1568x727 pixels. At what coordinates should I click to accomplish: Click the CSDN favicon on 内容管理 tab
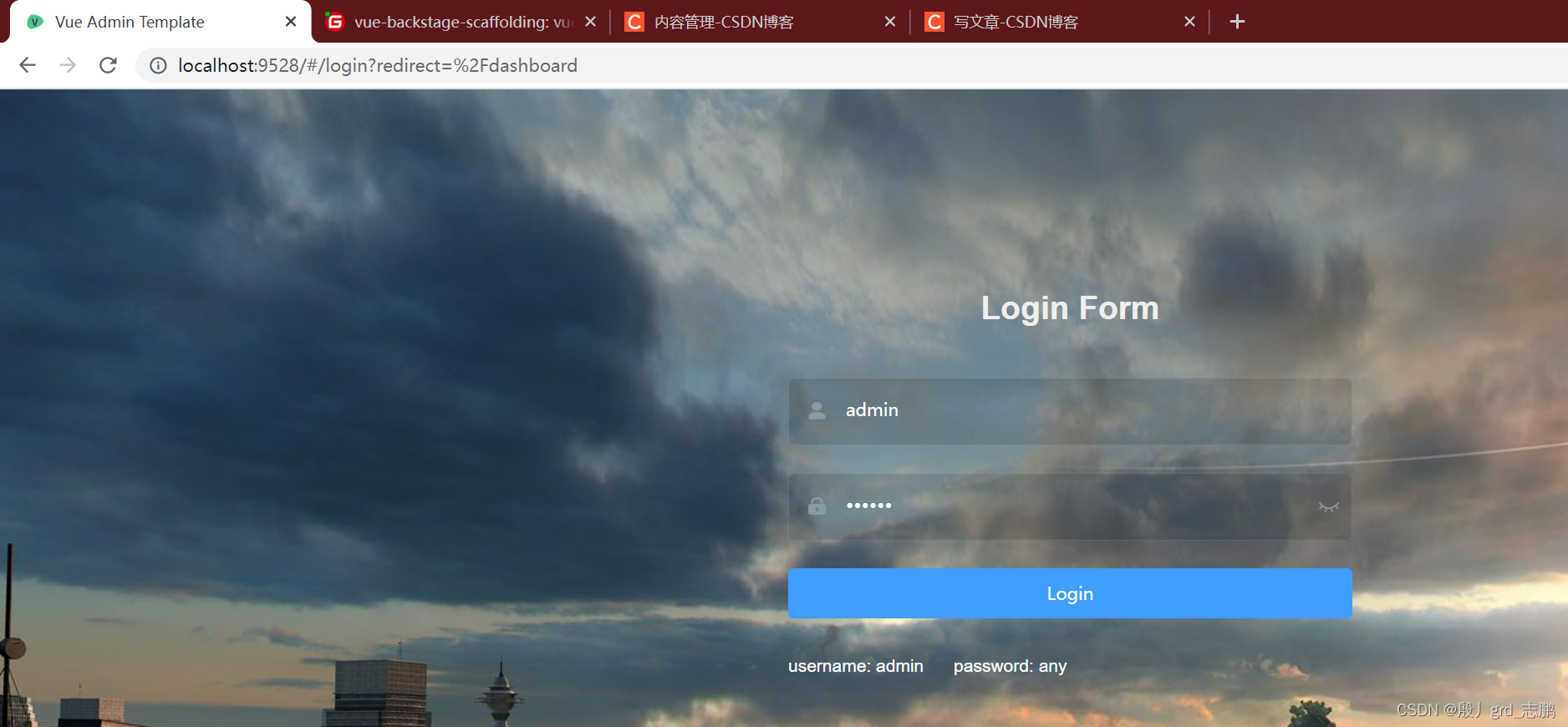(x=634, y=22)
